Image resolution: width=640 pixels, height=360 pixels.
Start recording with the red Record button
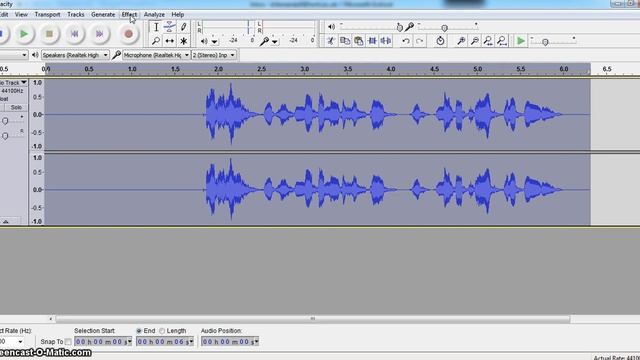click(128, 34)
